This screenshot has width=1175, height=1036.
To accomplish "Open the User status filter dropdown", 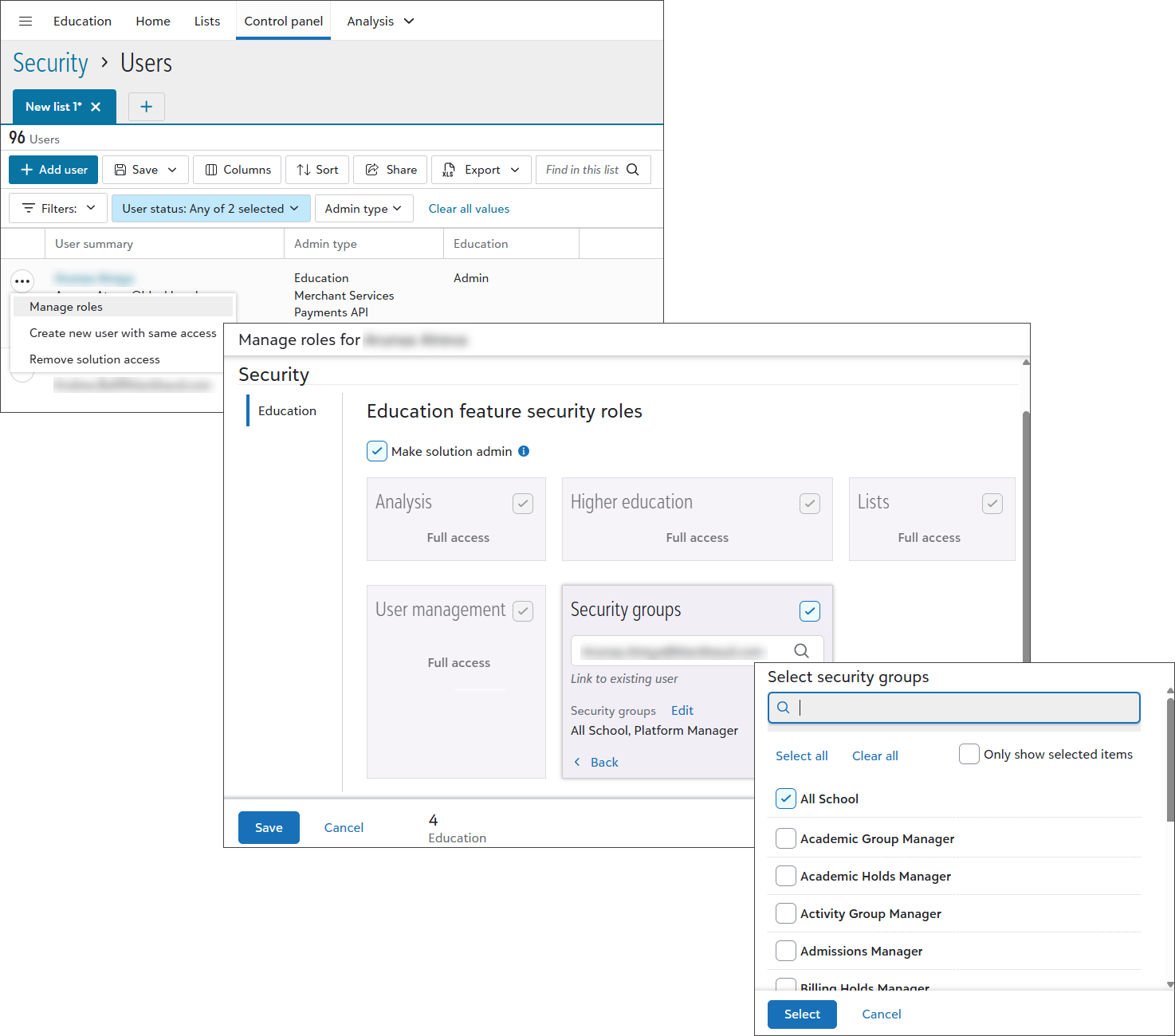I will coord(210,209).
